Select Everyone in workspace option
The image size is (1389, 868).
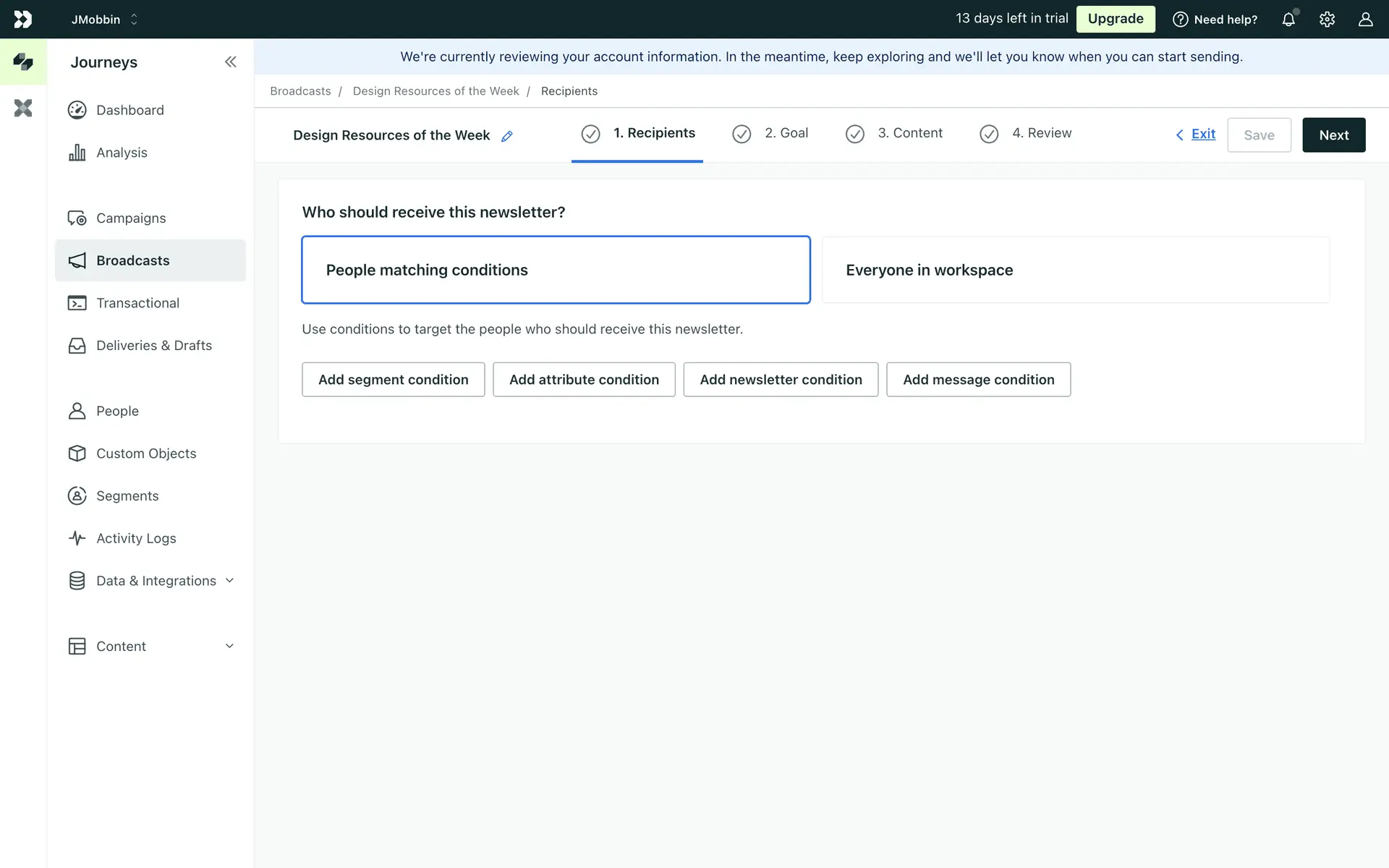tap(1075, 270)
